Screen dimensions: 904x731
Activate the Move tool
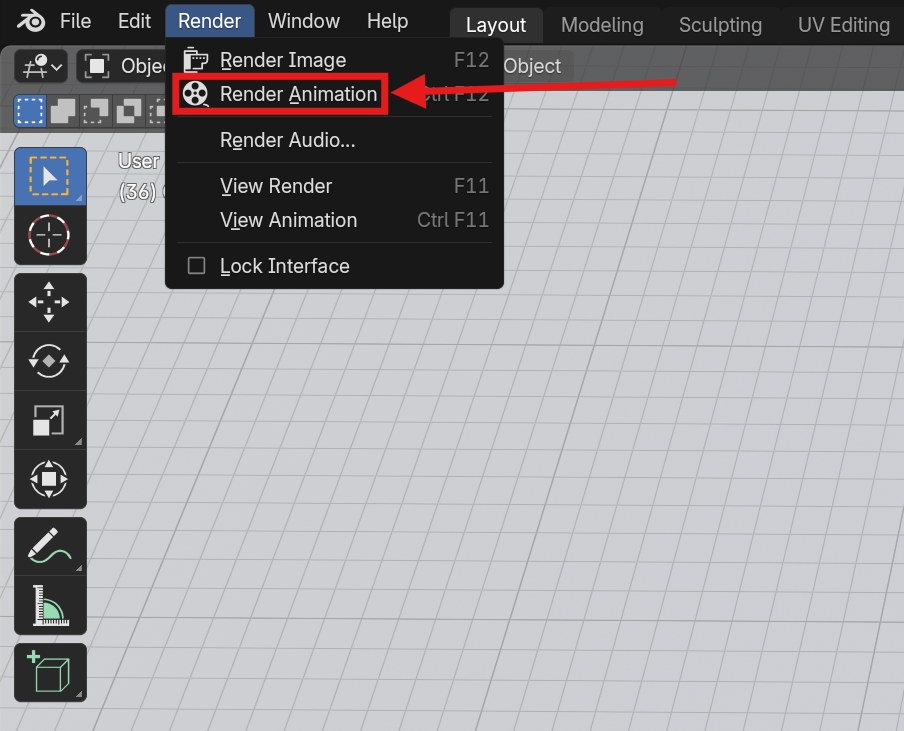pyautogui.click(x=50, y=302)
